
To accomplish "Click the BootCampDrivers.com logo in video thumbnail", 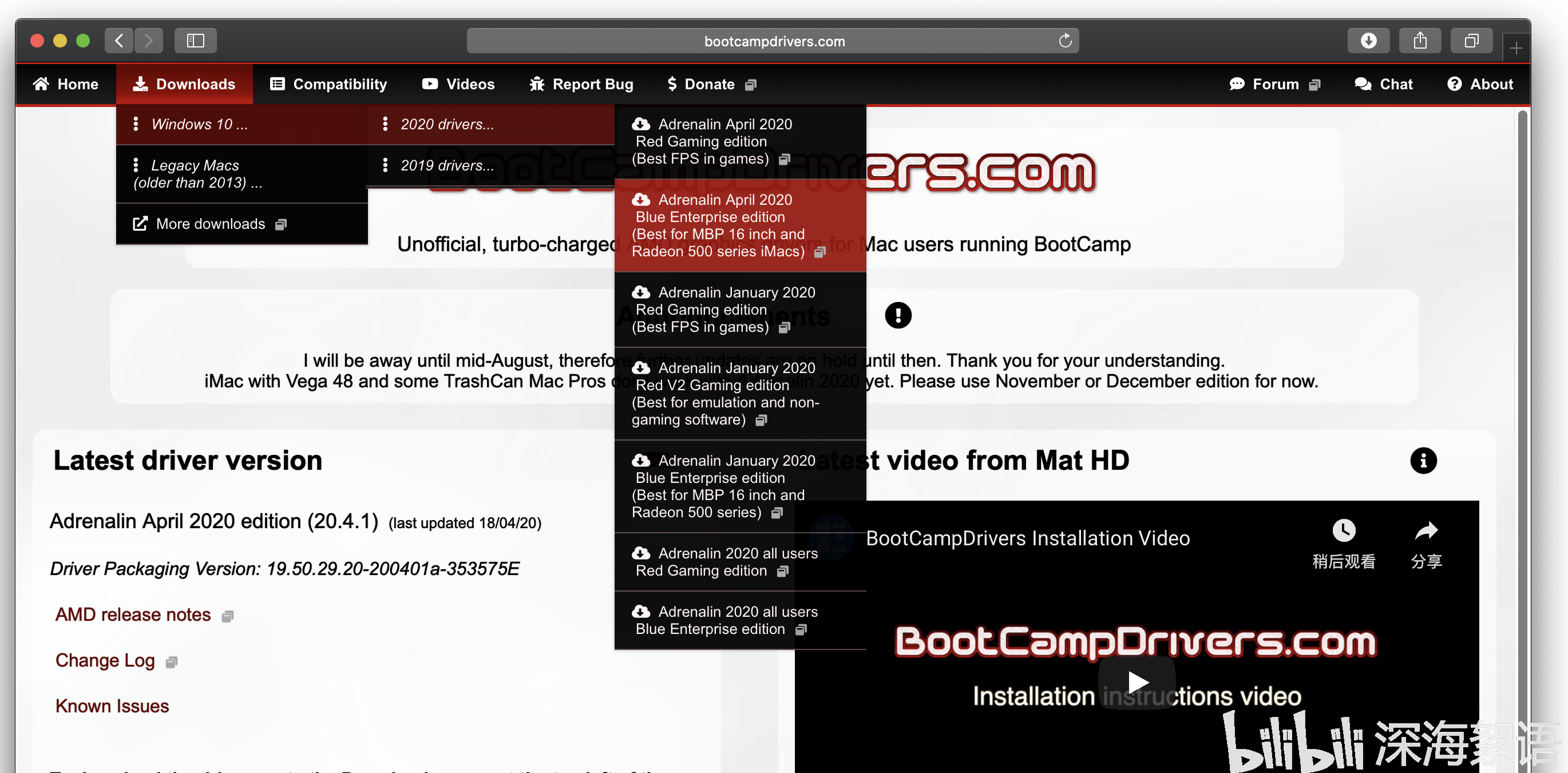I will tap(1135, 642).
